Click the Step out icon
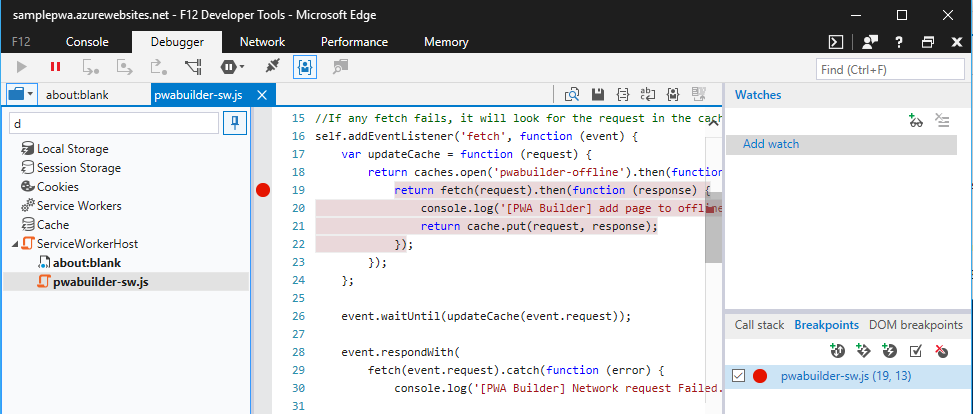973x414 pixels. [159, 66]
